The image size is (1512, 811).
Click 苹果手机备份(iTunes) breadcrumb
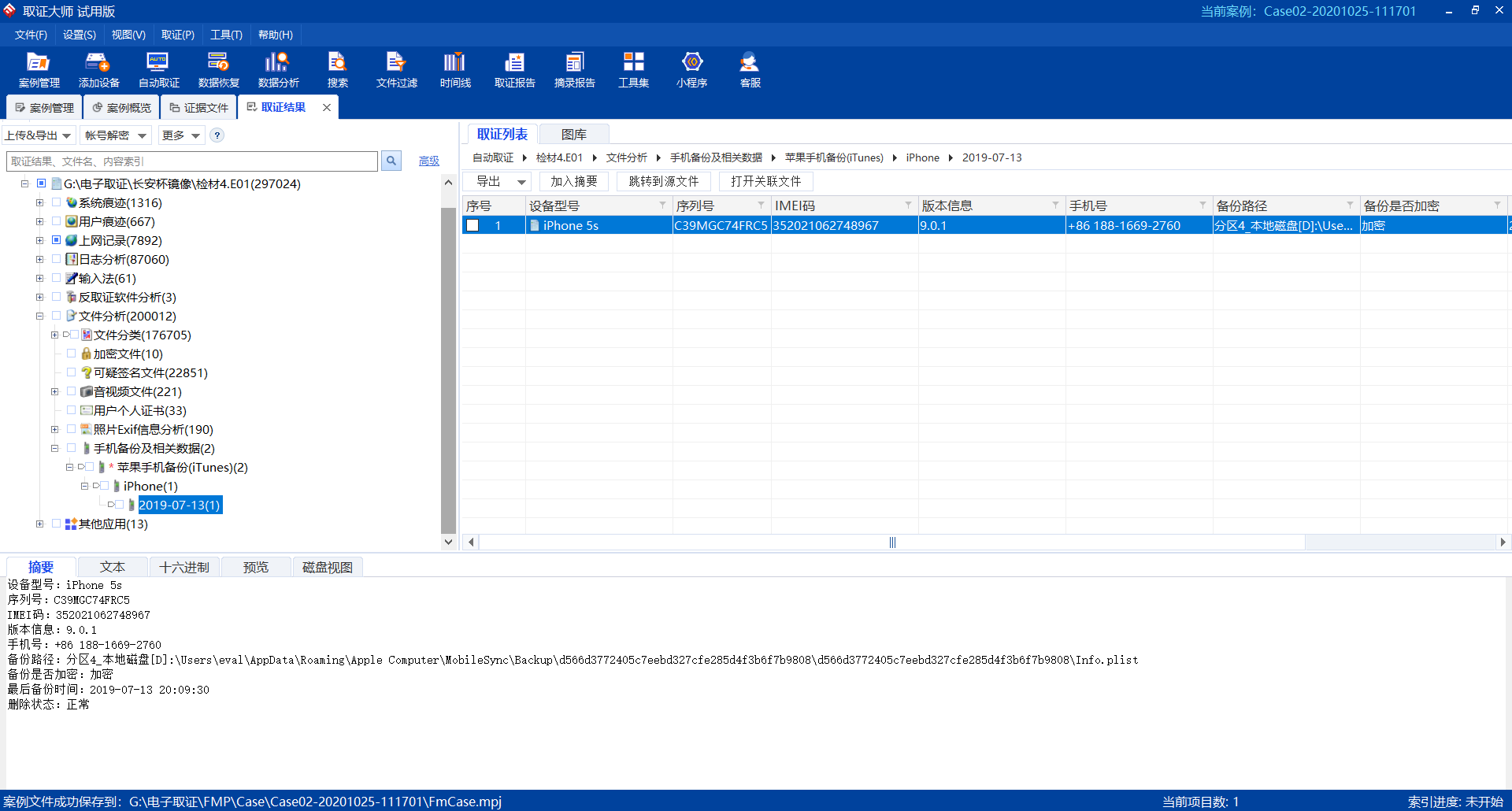coord(834,157)
